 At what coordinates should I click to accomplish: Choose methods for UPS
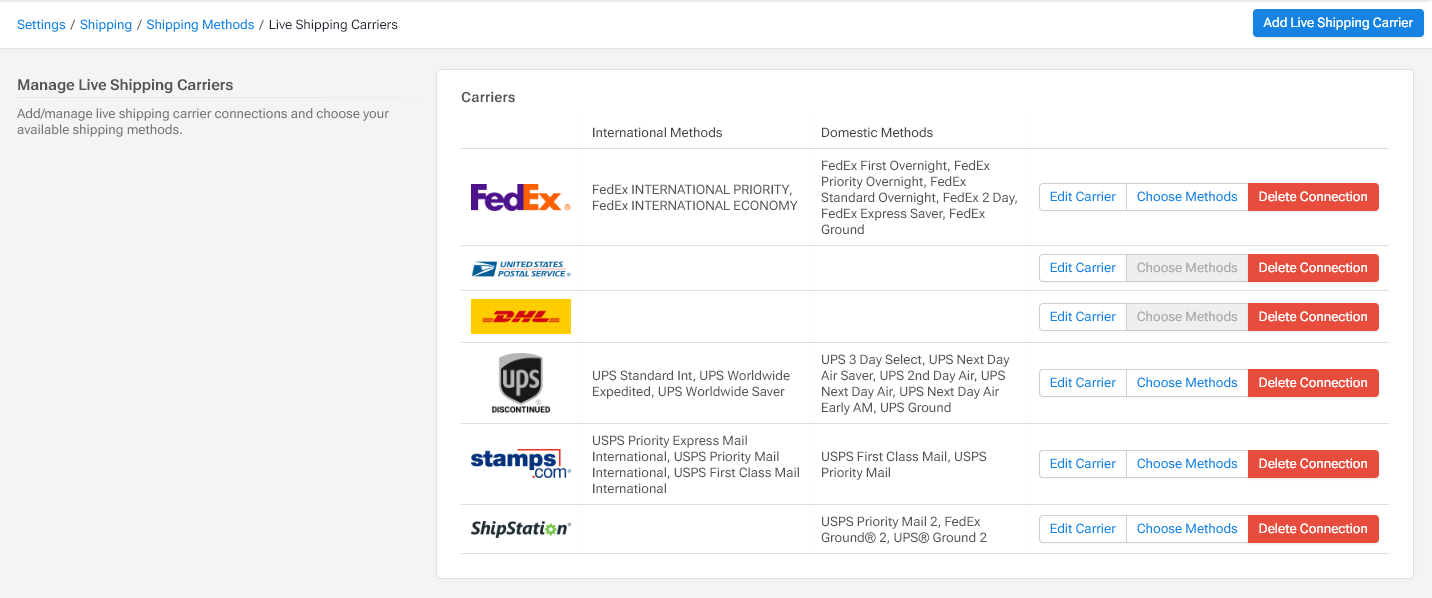[1187, 383]
